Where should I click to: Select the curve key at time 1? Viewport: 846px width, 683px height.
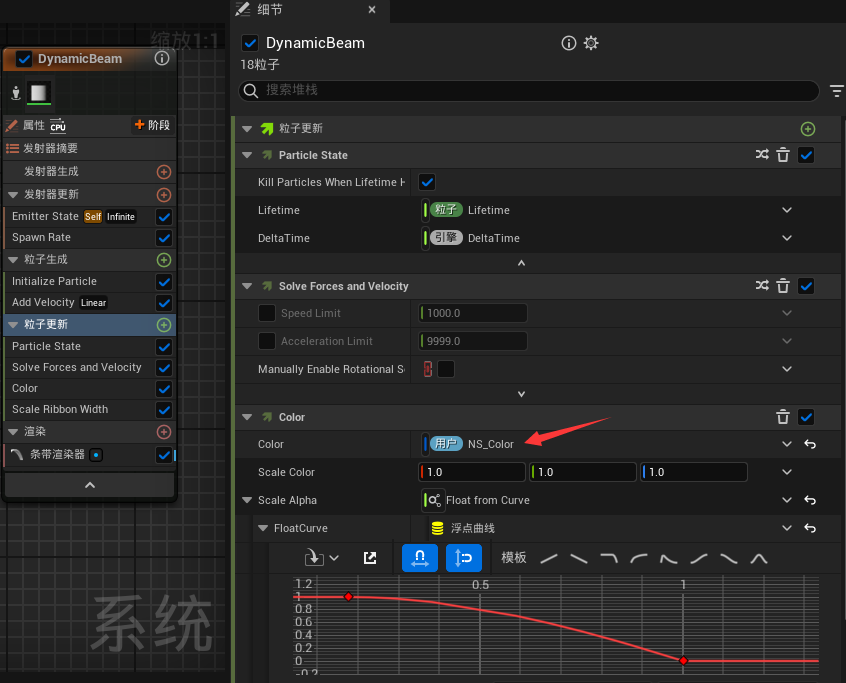click(683, 660)
